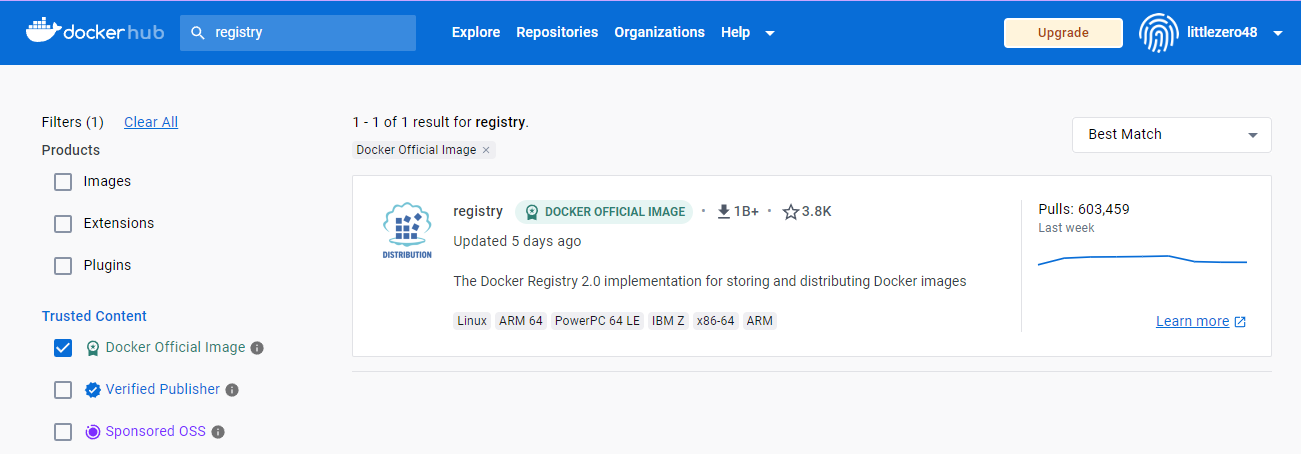Click the search magnifier icon
Image resolution: width=1301 pixels, height=454 pixels.
point(198,33)
